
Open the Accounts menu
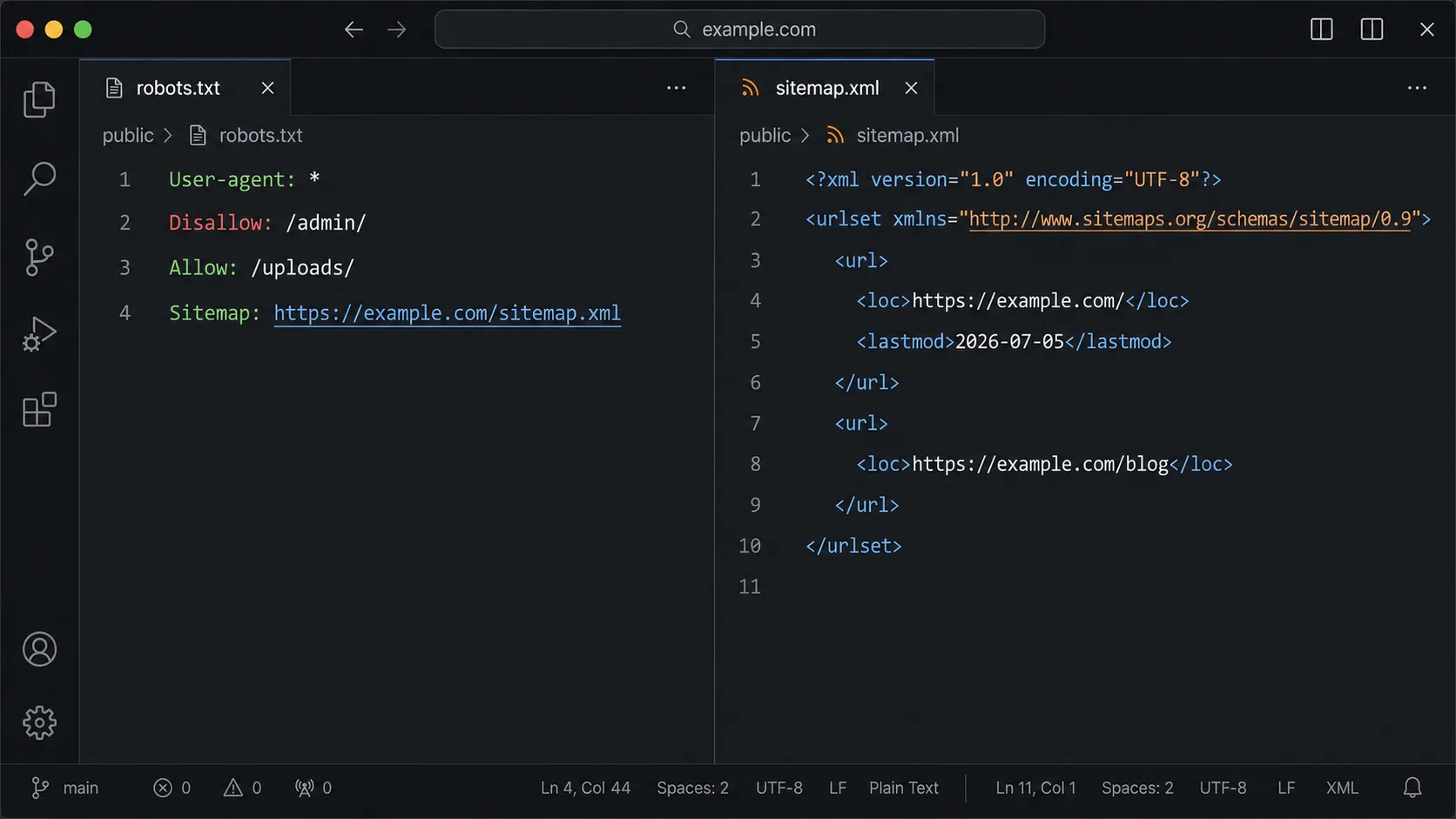tap(39, 649)
